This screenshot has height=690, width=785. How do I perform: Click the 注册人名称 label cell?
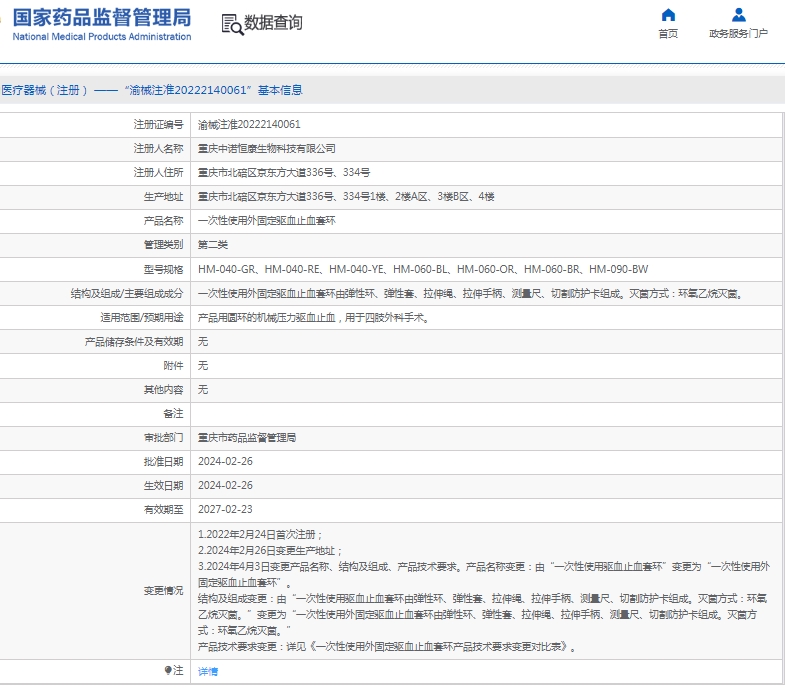[95, 149]
